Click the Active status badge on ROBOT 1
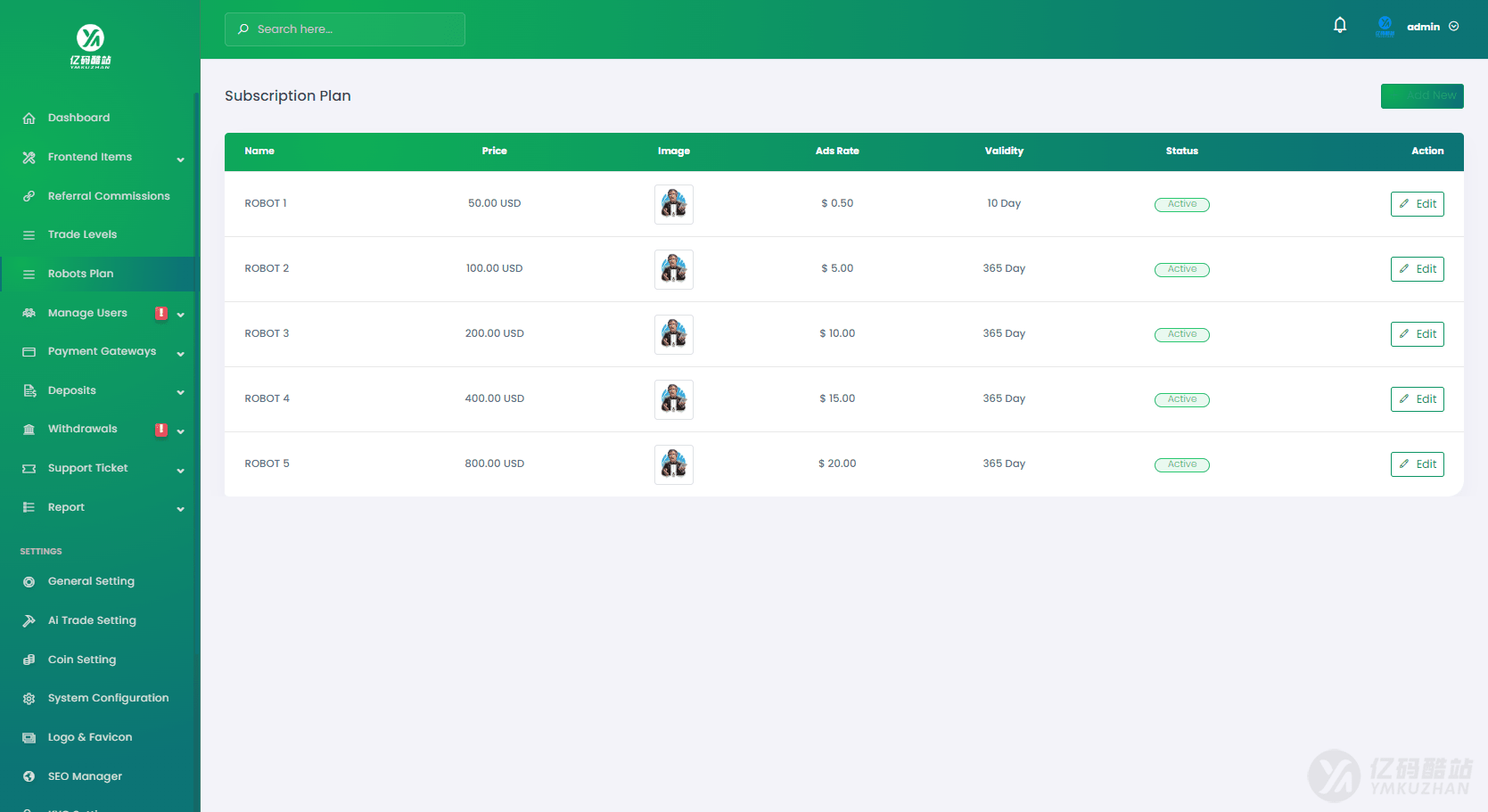 (1181, 203)
